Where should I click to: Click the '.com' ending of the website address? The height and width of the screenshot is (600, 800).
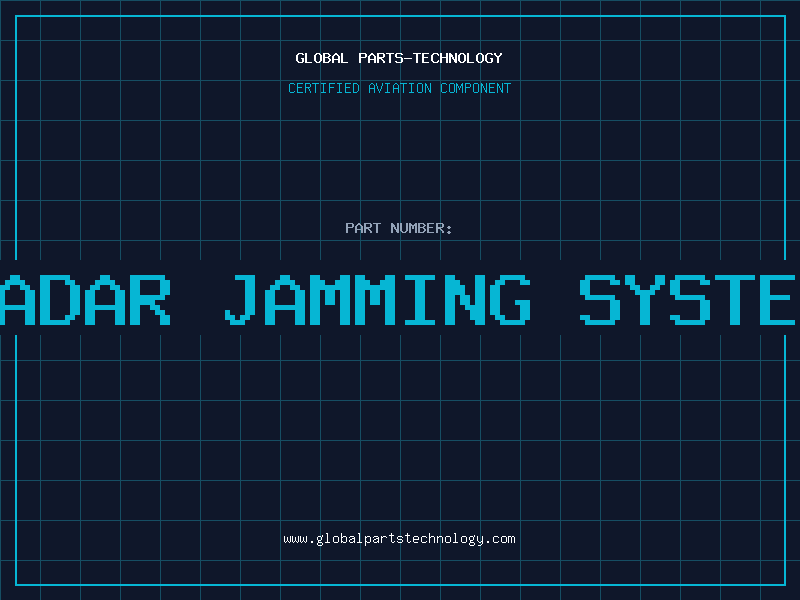click(x=499, y=539)
